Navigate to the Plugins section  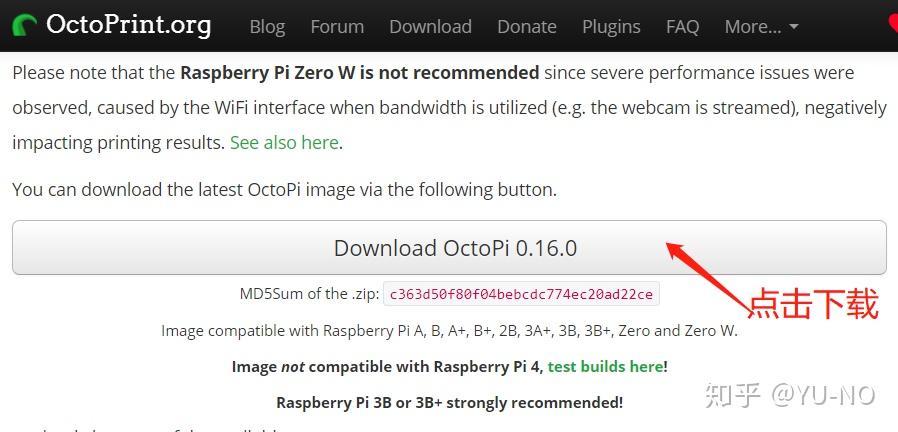(611, 27)
